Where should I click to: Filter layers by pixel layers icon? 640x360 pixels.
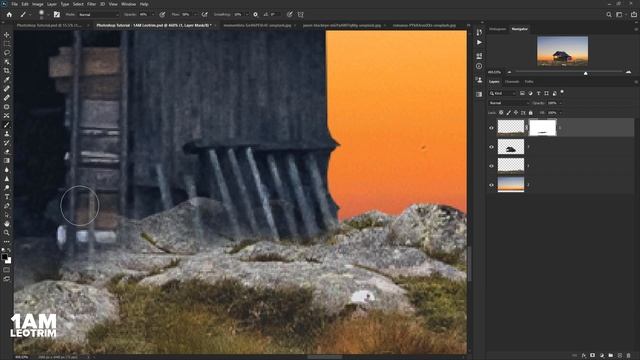(x=522, y=93)
